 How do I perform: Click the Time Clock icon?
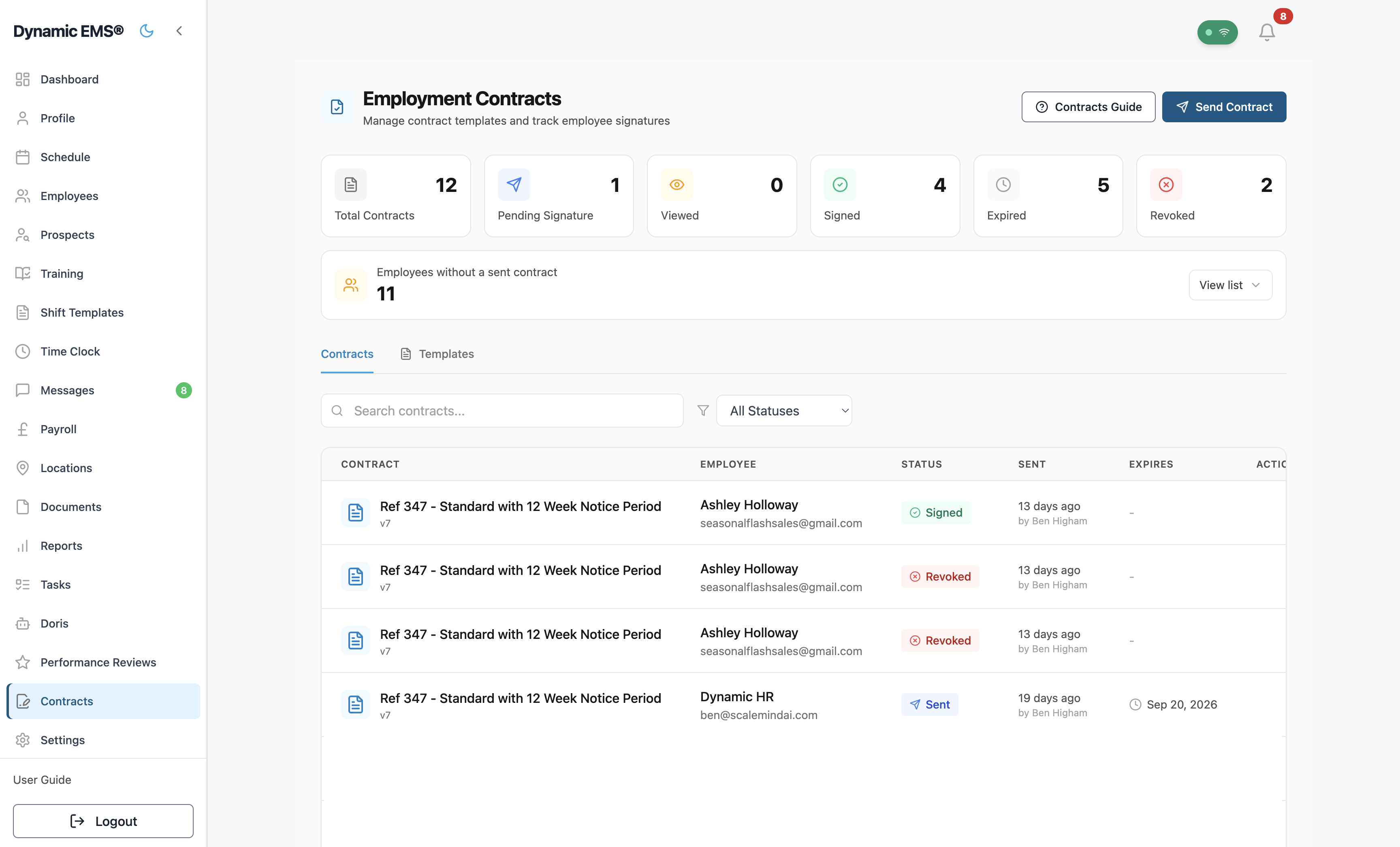tap(23, 351)
